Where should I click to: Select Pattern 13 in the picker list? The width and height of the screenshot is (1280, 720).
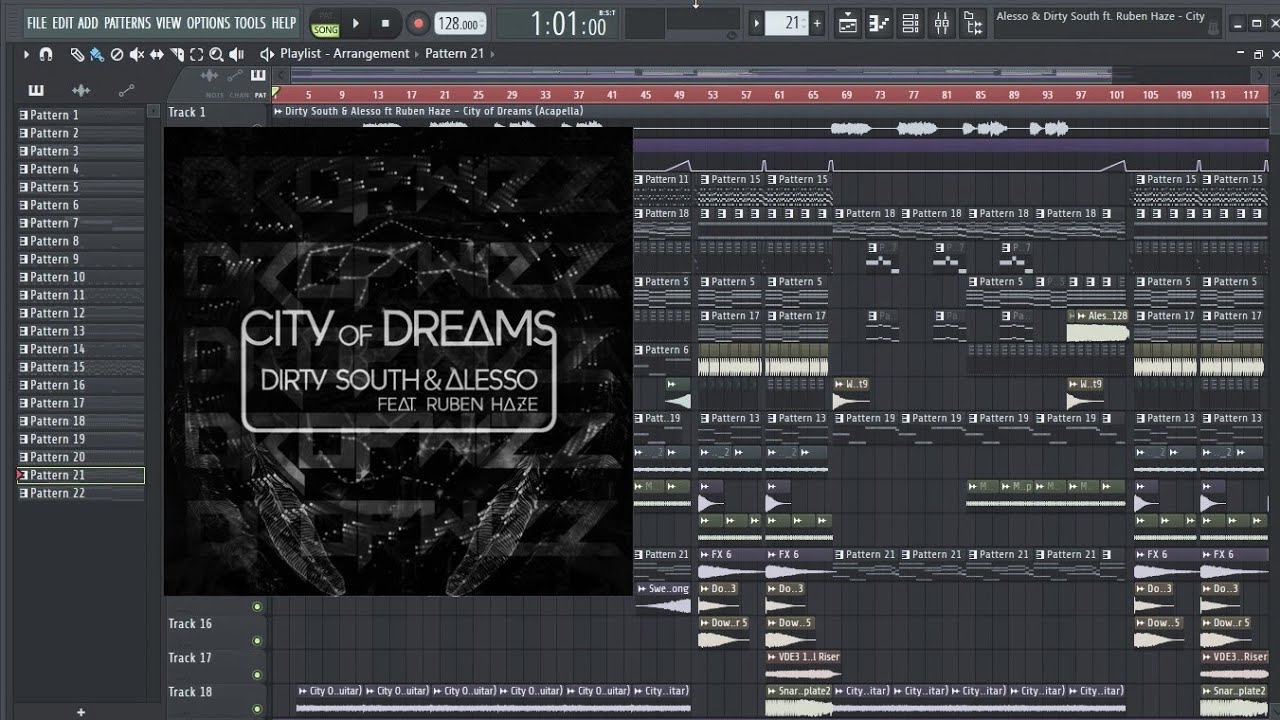point(81,331)
